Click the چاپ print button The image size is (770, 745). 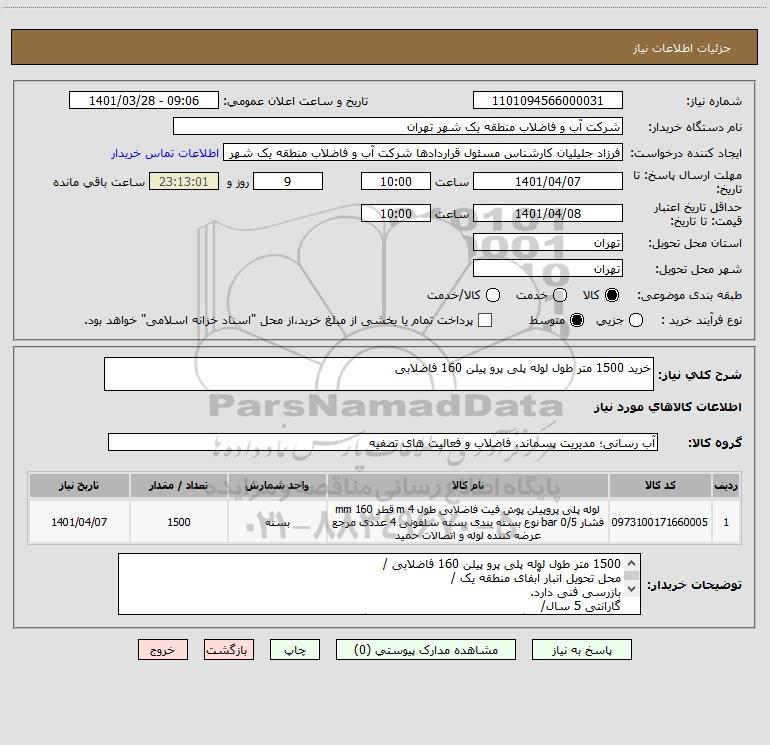point(295,650)
